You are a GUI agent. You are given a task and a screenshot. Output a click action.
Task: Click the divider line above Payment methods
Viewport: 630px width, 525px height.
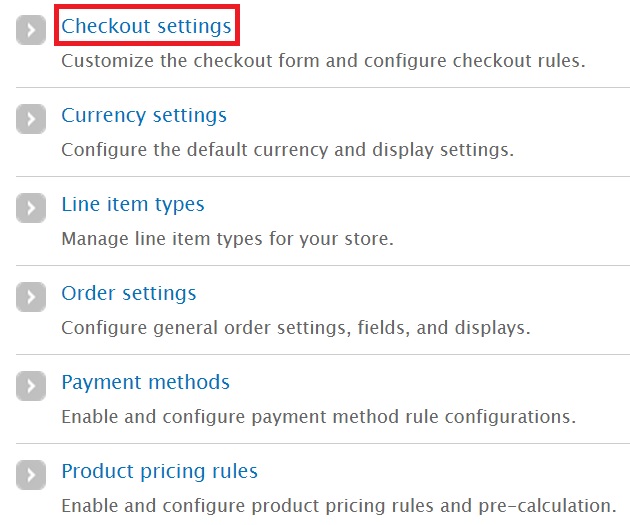(323, 354)
